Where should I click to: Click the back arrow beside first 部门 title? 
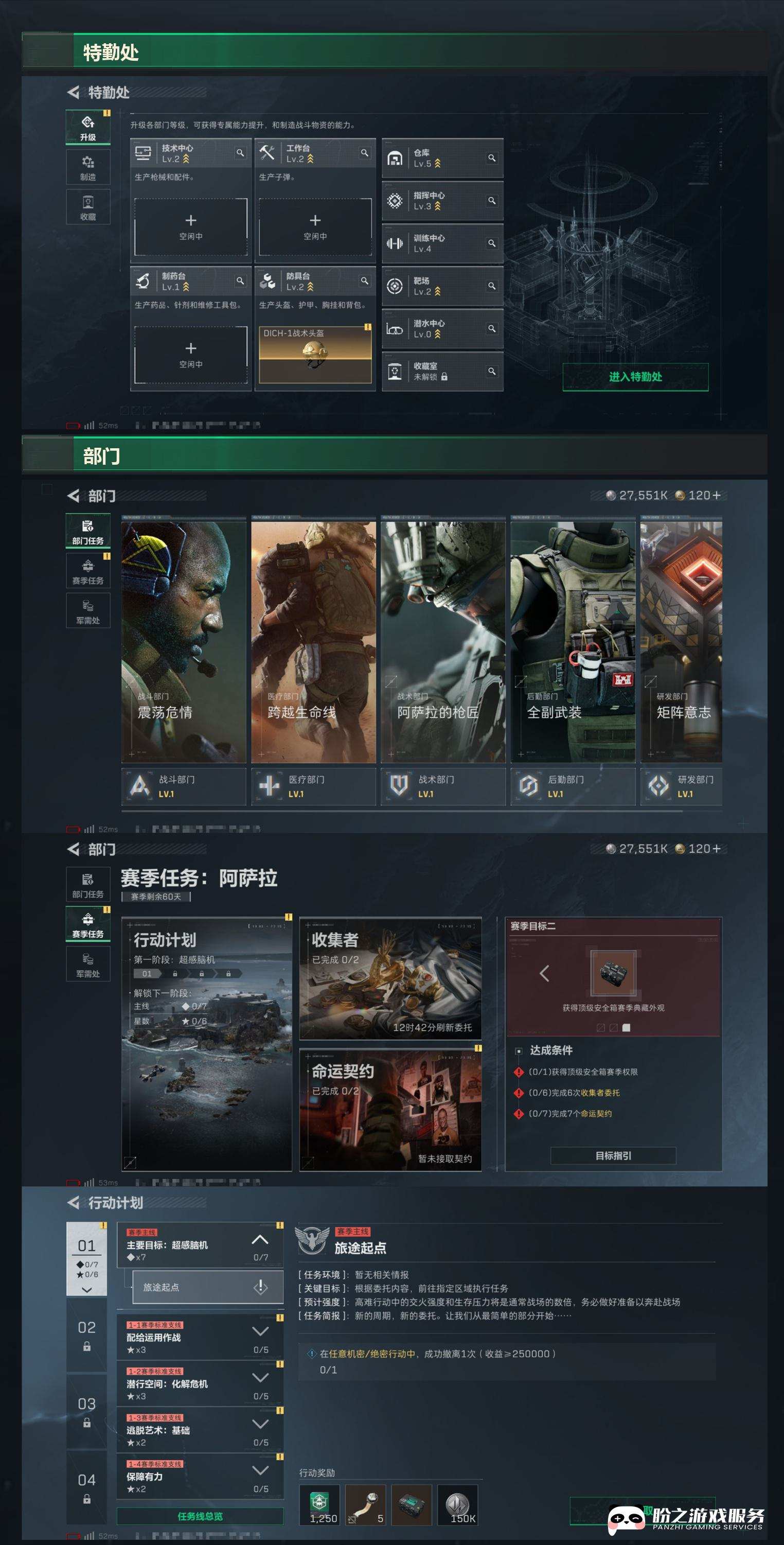[73, 496]
